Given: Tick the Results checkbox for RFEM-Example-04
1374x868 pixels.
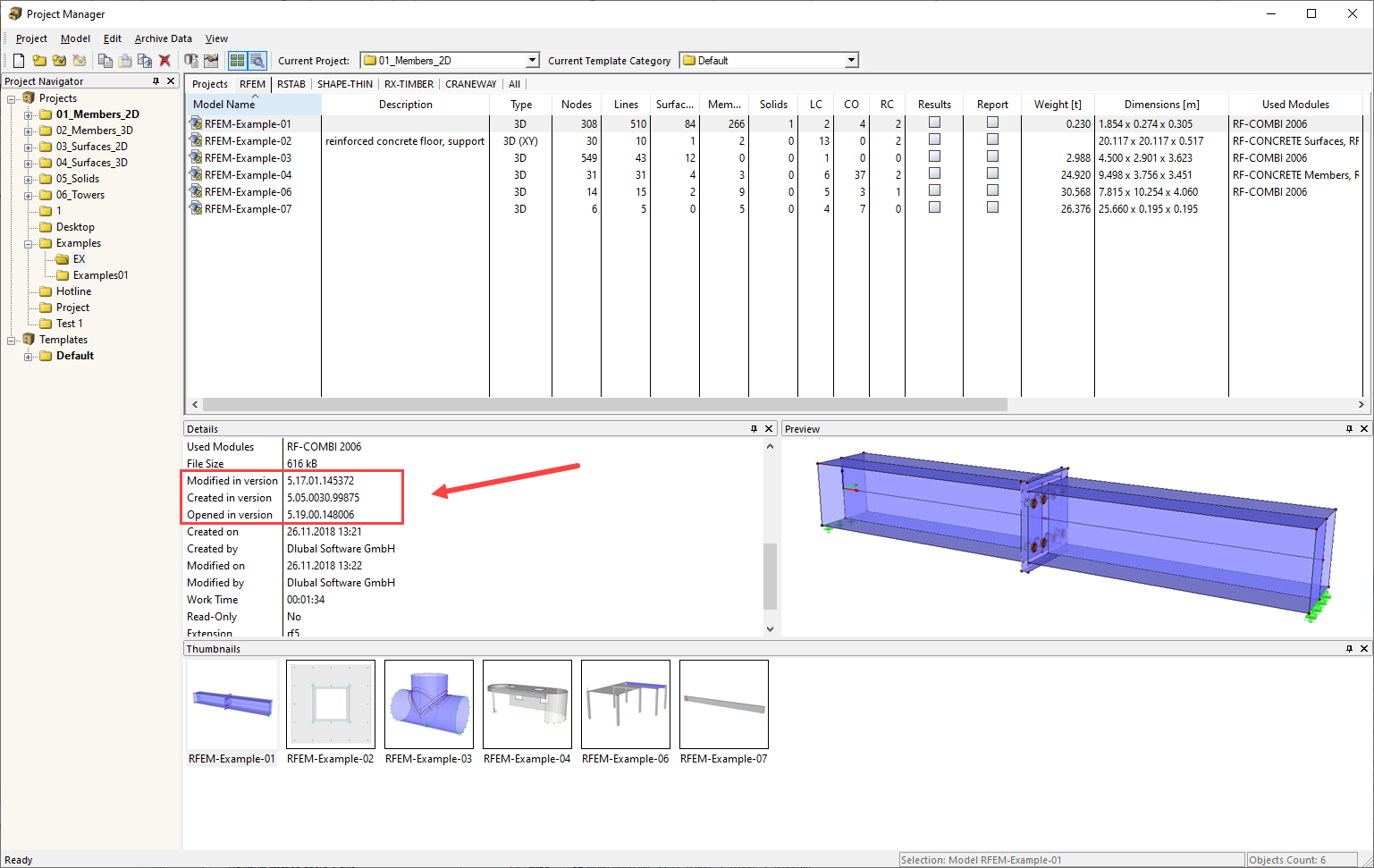Looking at the screenshot, I should click(x=934, y=173).
